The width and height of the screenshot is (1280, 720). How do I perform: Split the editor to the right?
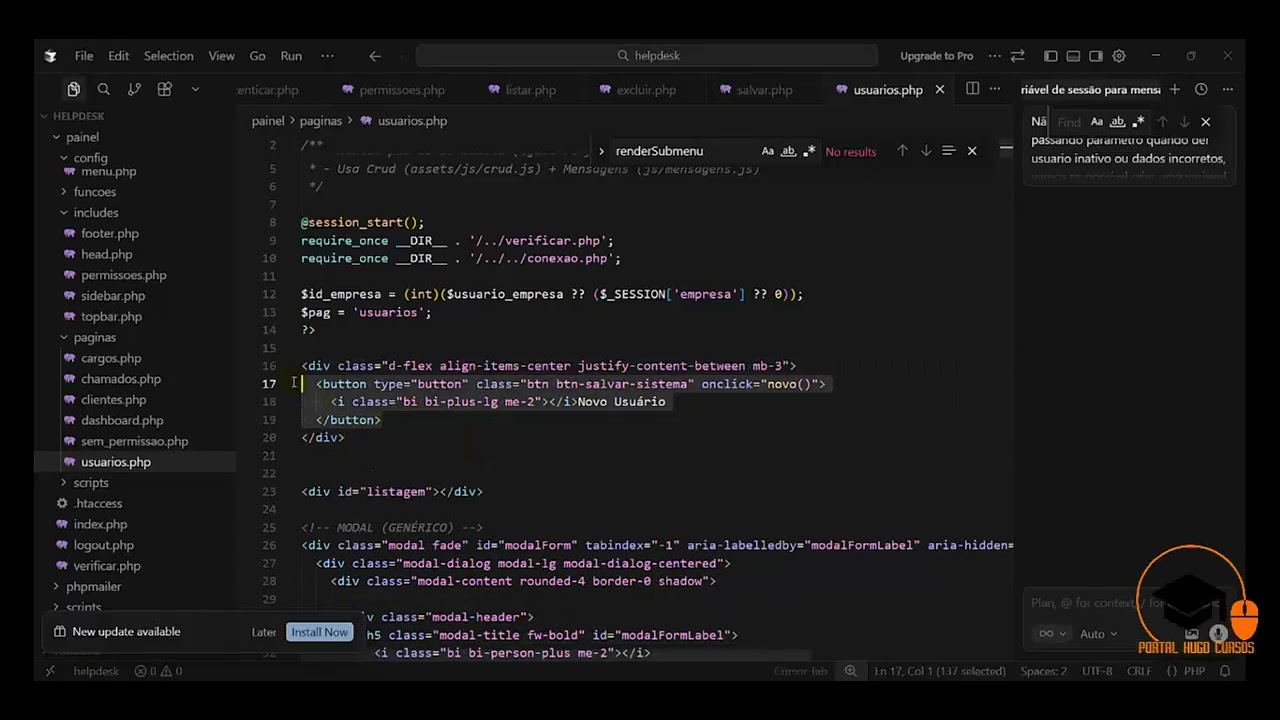point(972,89)
